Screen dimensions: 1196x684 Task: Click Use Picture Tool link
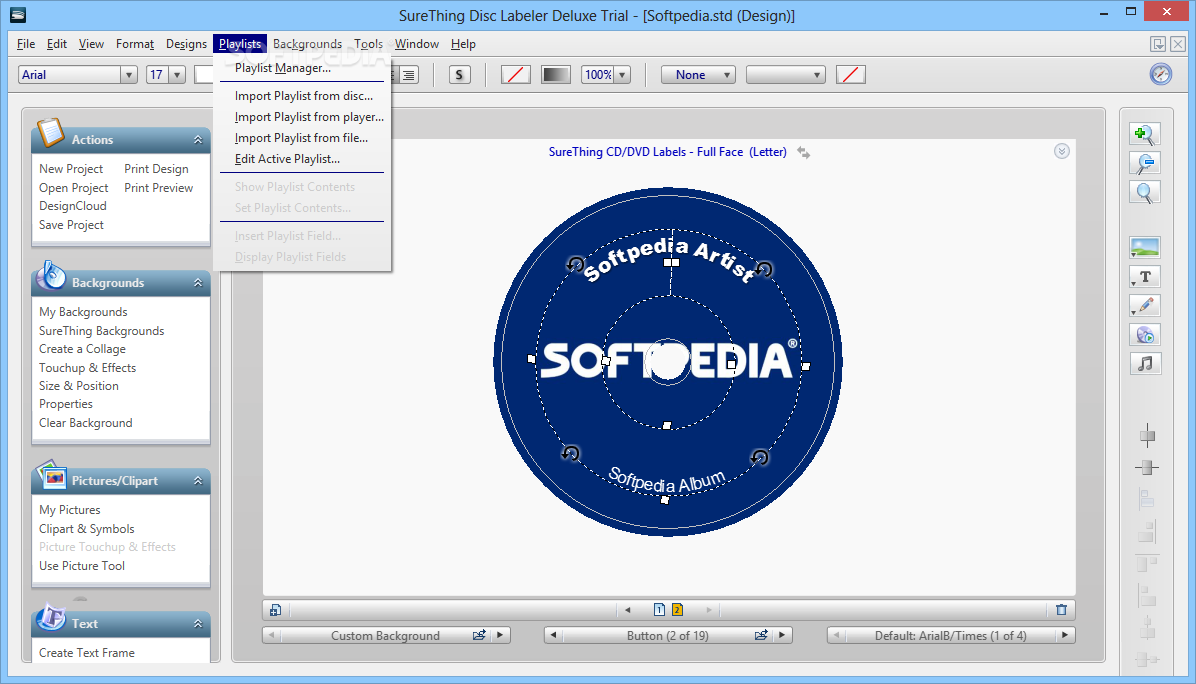tap(82, 566)
